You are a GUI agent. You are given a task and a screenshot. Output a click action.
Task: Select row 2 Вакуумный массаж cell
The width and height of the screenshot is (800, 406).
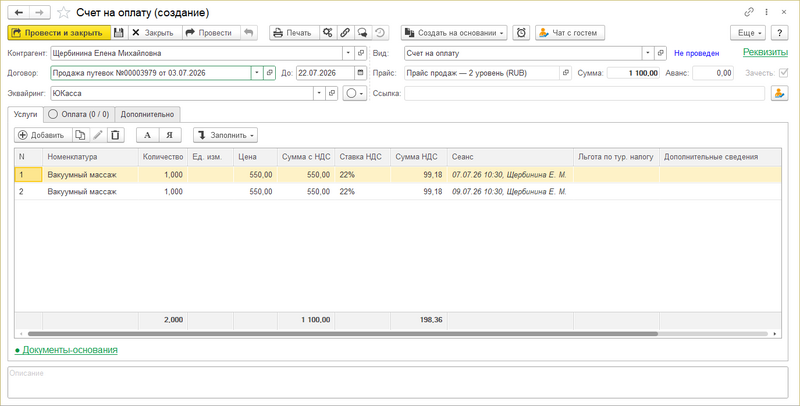tap(90, 192)
